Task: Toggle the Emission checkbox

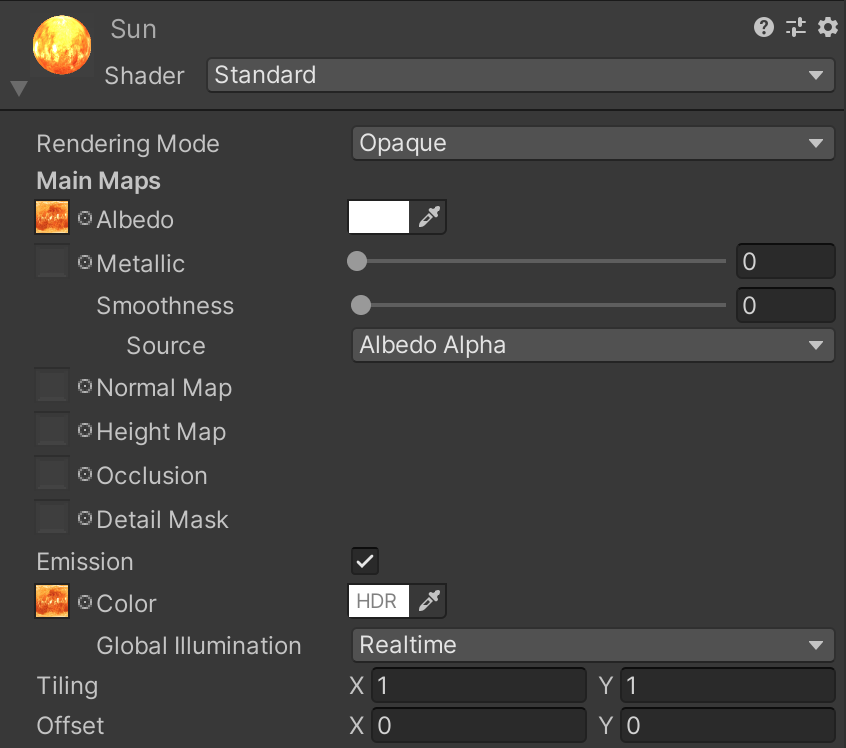Action: [x=365, y=561]
